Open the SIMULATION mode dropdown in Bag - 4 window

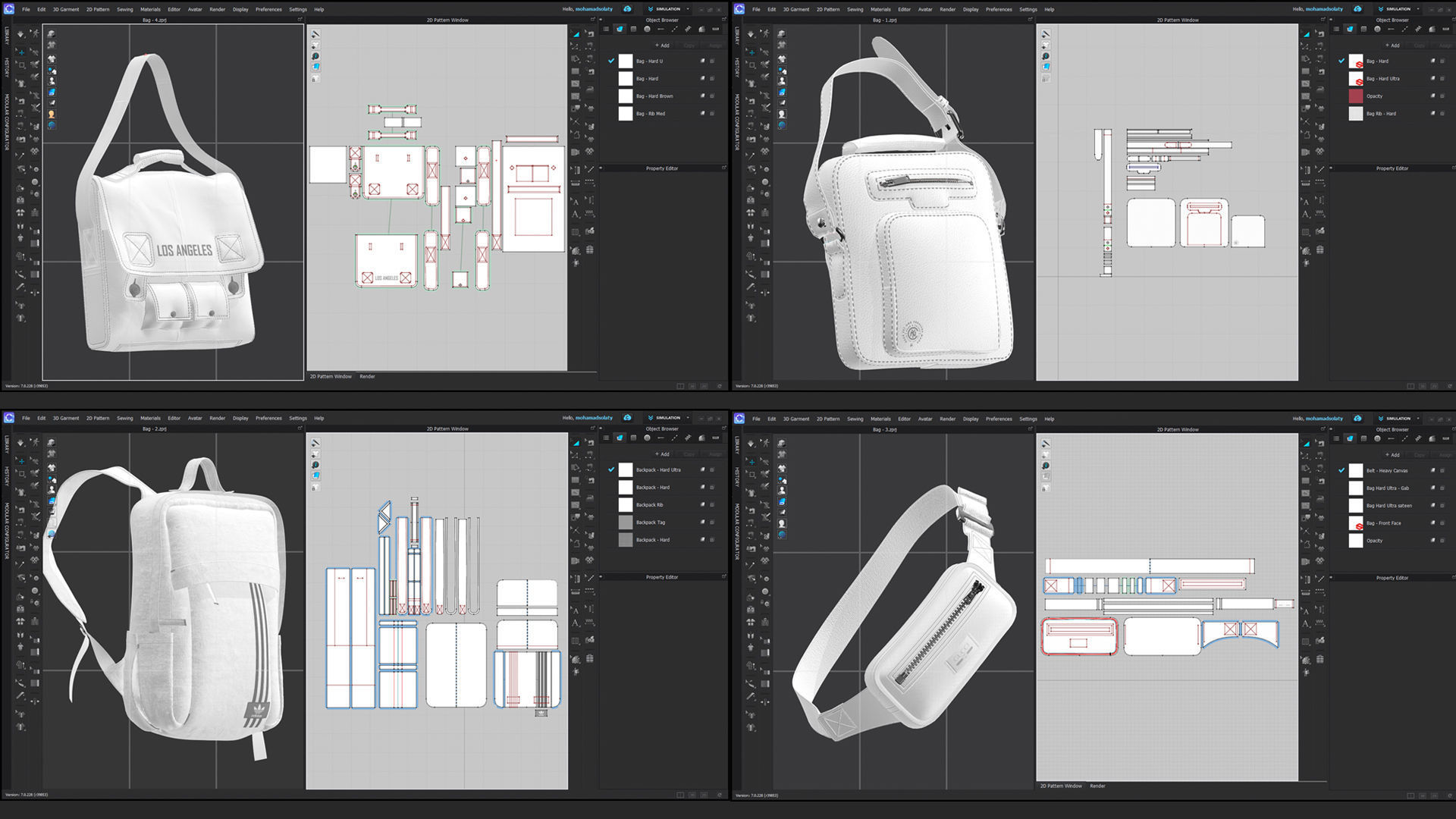click(x=669, y=9)
